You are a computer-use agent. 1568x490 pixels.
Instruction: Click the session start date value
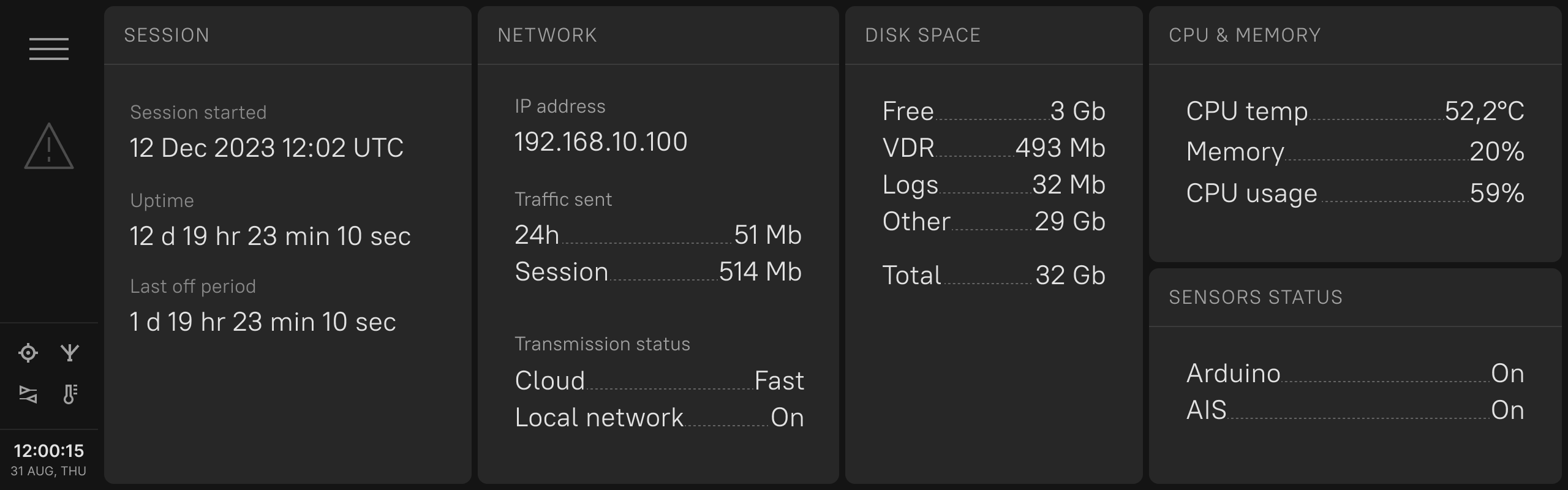click(266, 148)
